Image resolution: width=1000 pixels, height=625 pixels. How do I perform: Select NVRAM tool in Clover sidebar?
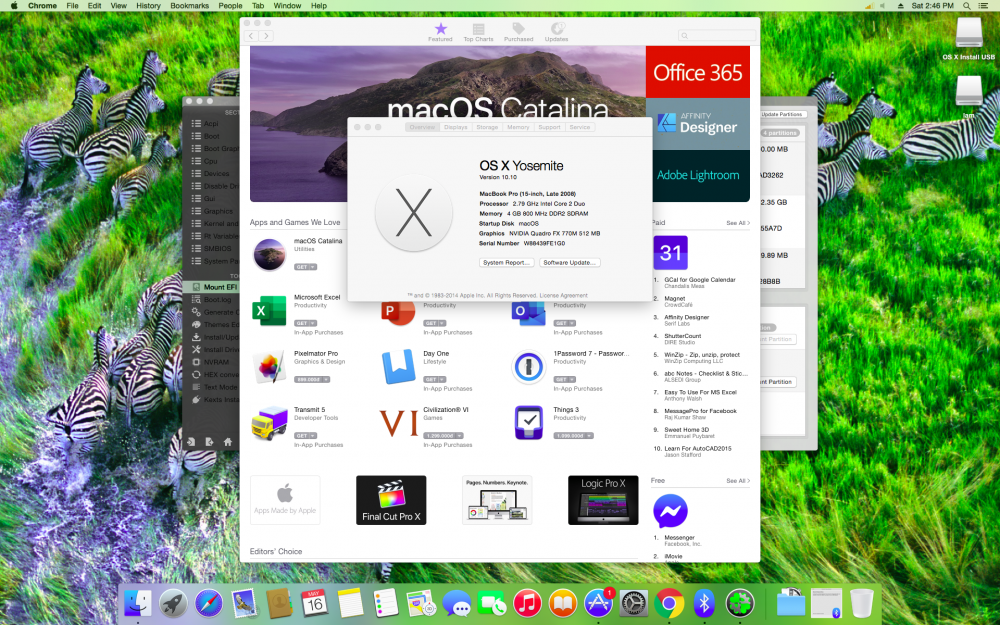211,362
